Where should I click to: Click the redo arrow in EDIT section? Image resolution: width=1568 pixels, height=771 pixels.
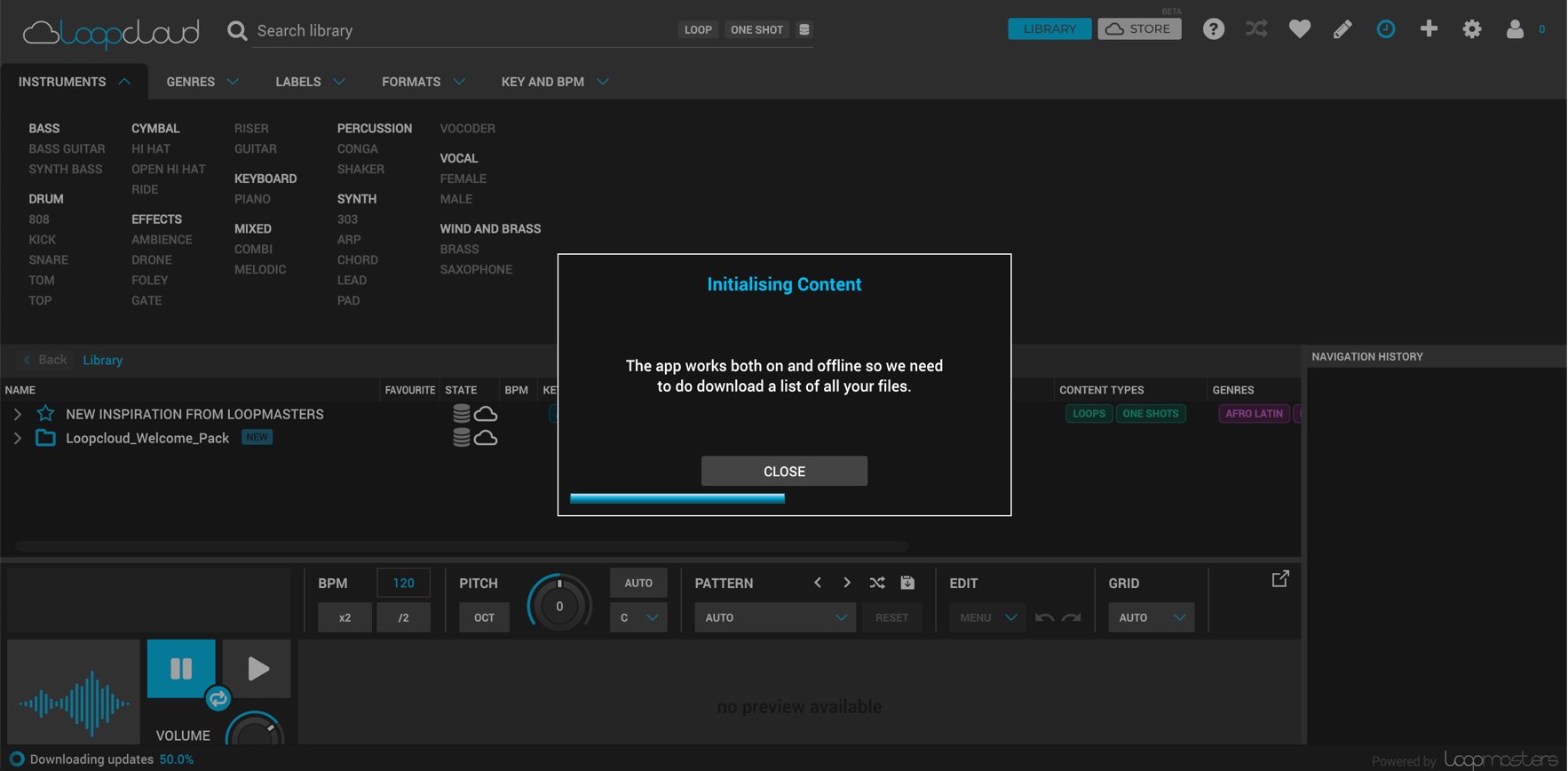(x=1072, y=617)
